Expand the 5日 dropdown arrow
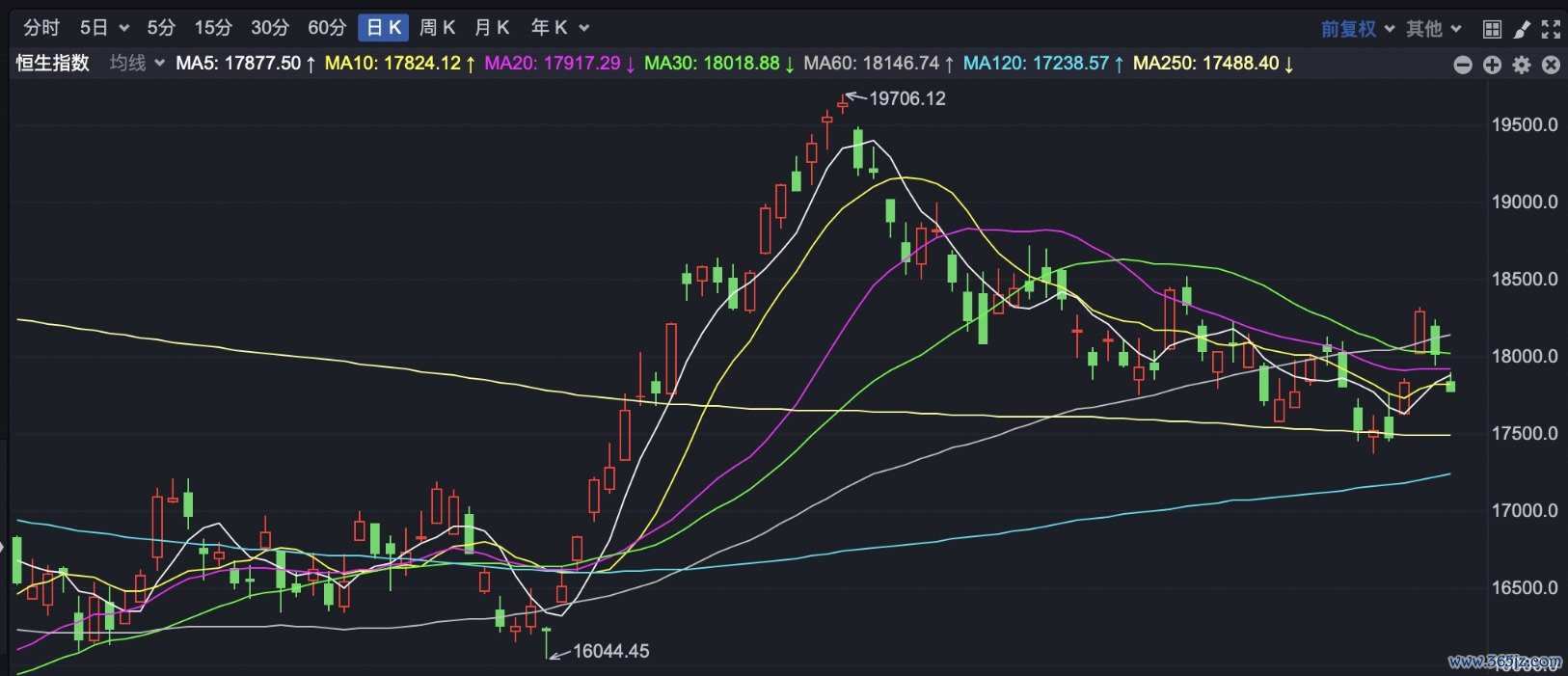This screenshot has width=1568, height=676. pos(123,29)
